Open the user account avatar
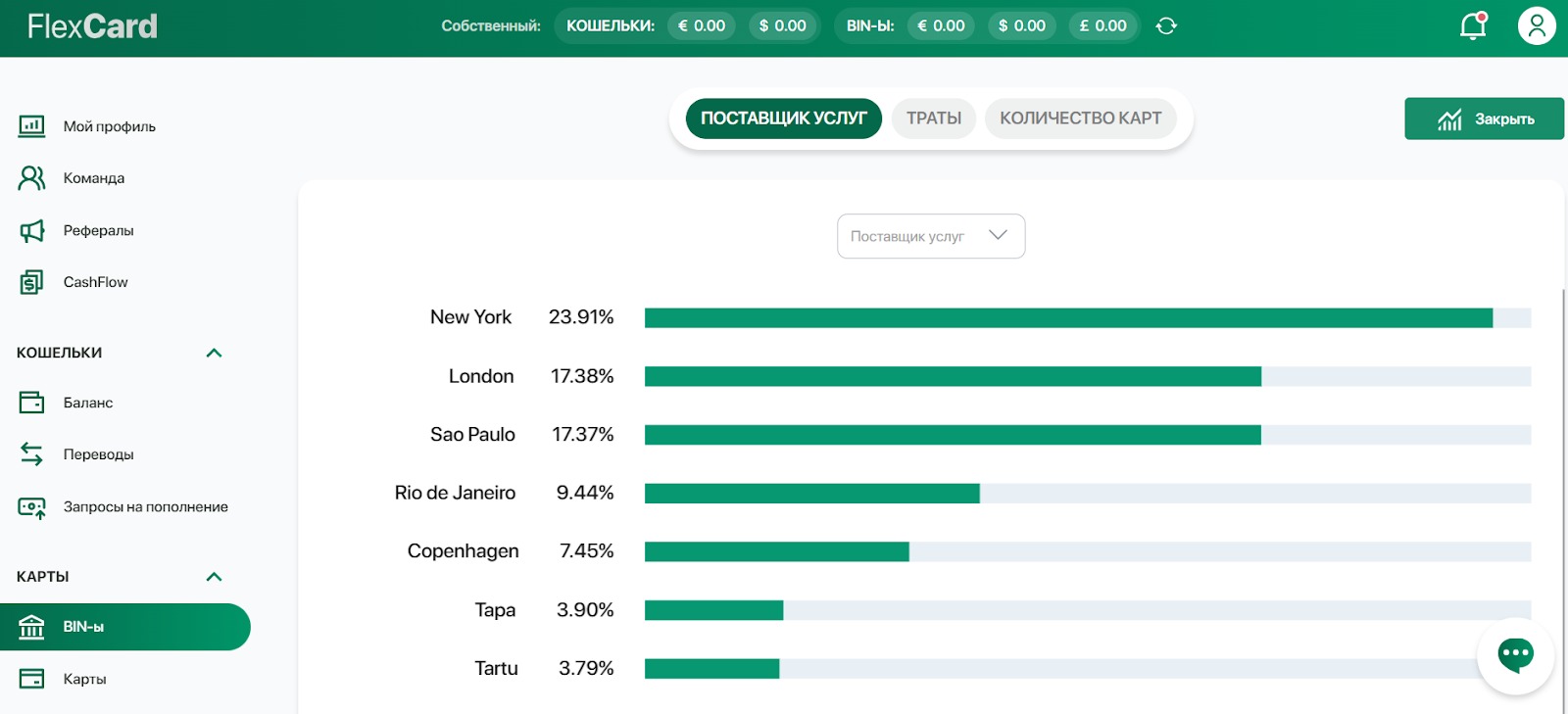The height and width of the screenshot is (714, 1568). (x=1536, y=26)
